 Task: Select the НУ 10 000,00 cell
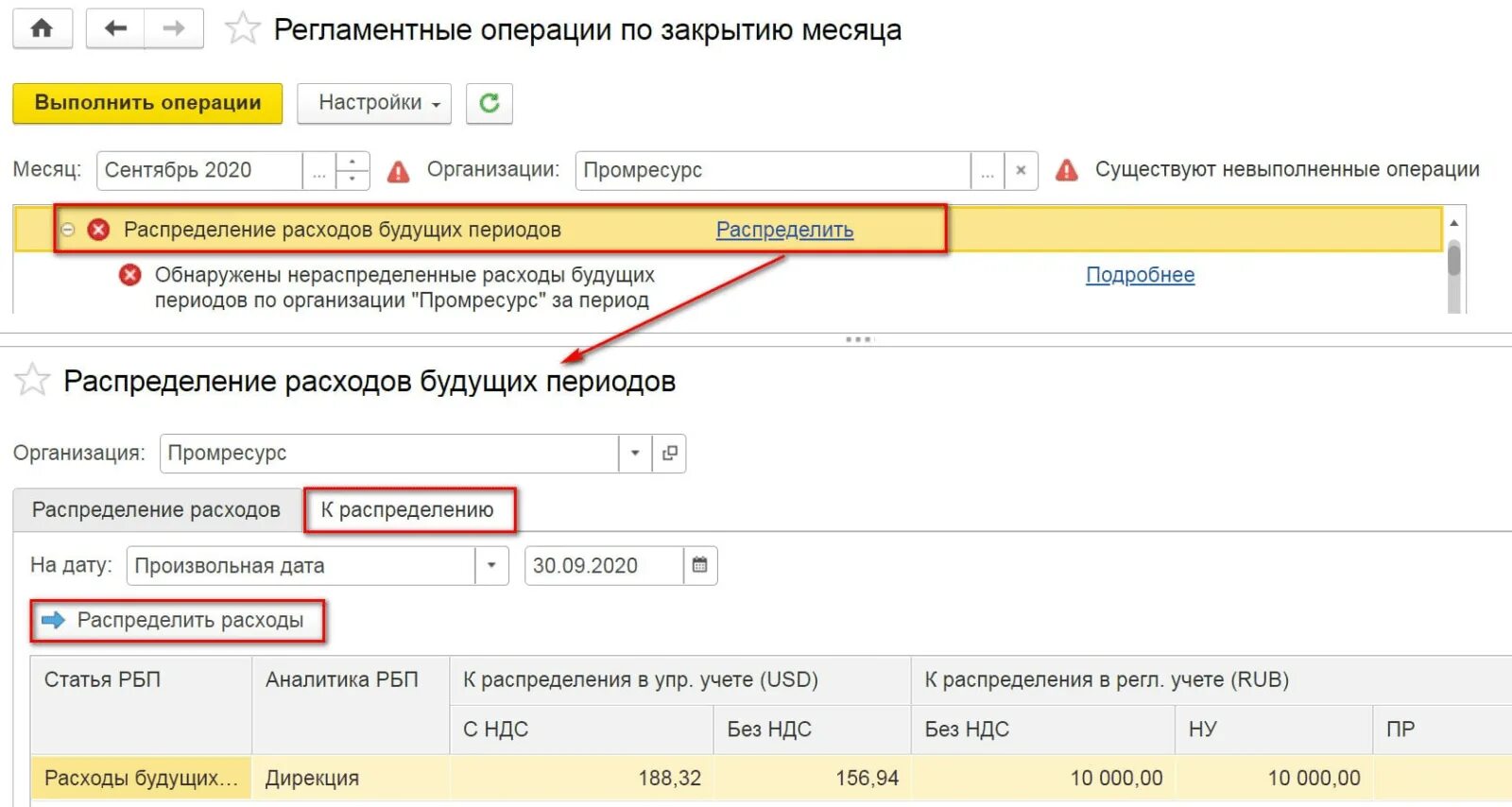click(x=1274, y=778)
